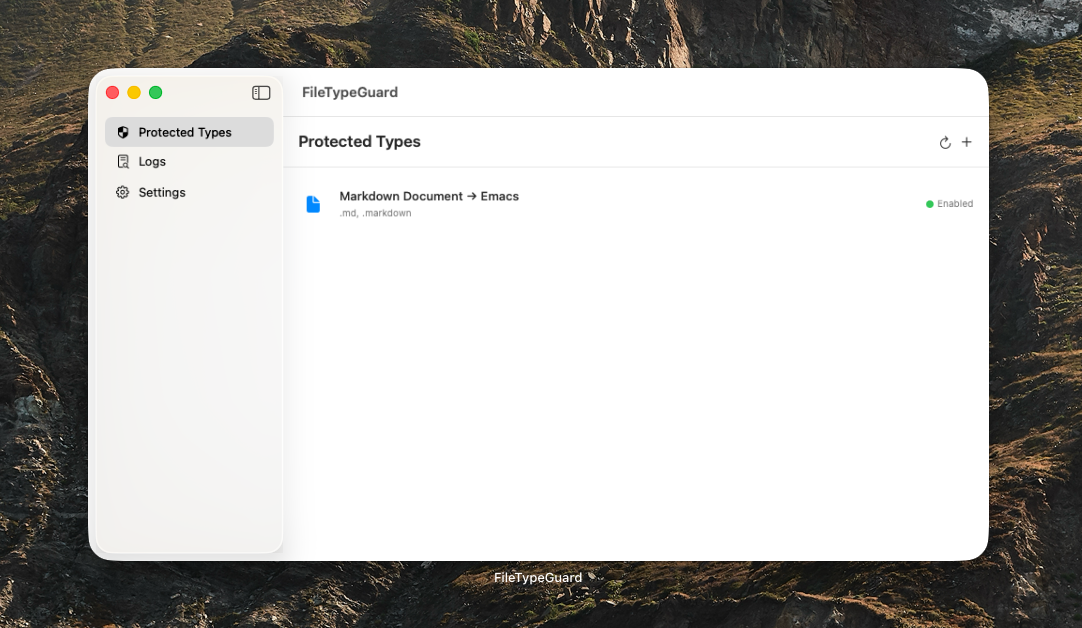The image size is (1082, 628).
Task: Hide the sidebar using the sidebar toggle icon
Action: 261,93
